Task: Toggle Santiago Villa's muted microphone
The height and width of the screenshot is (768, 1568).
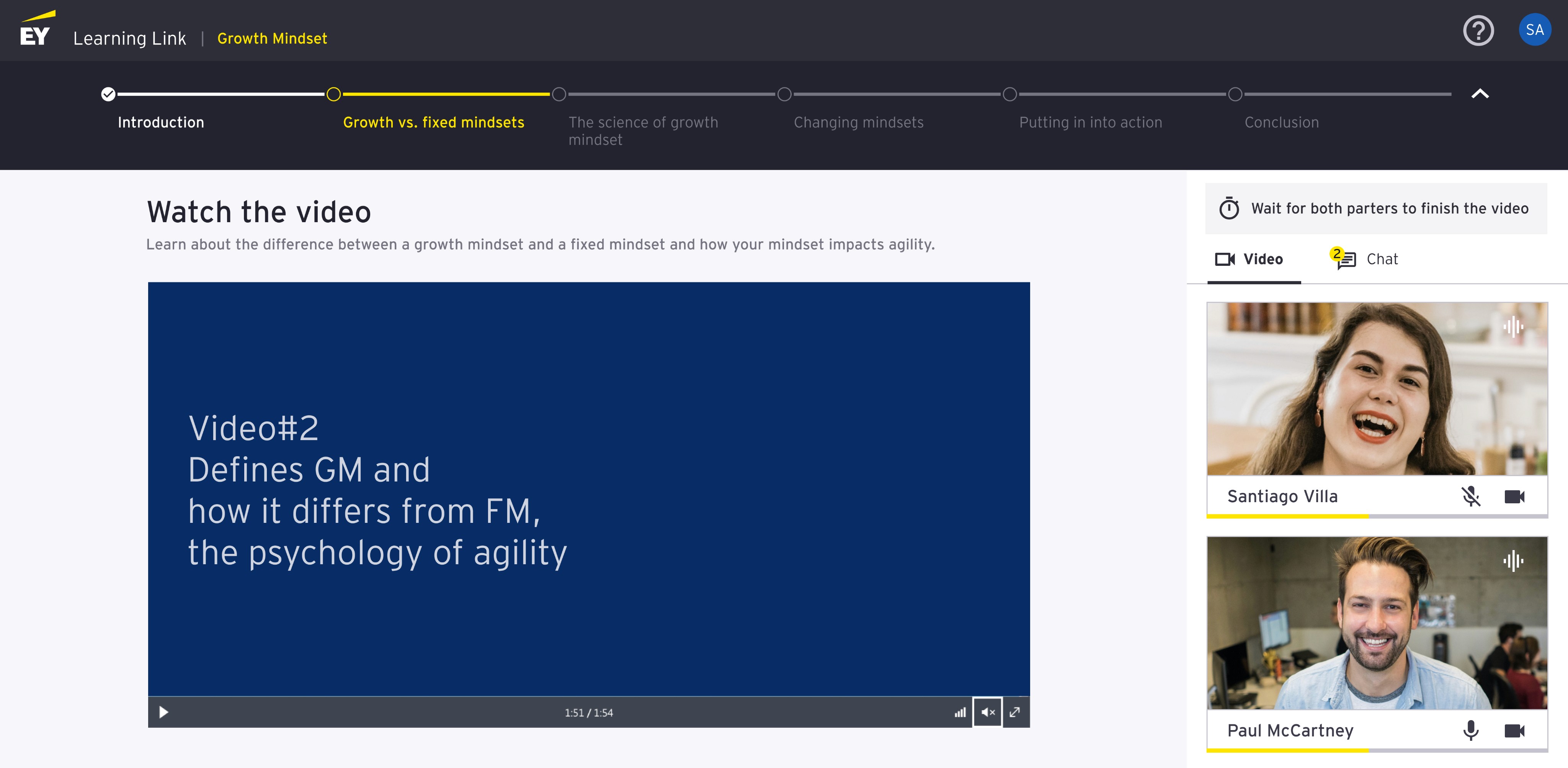Action: coord(1471,496)
